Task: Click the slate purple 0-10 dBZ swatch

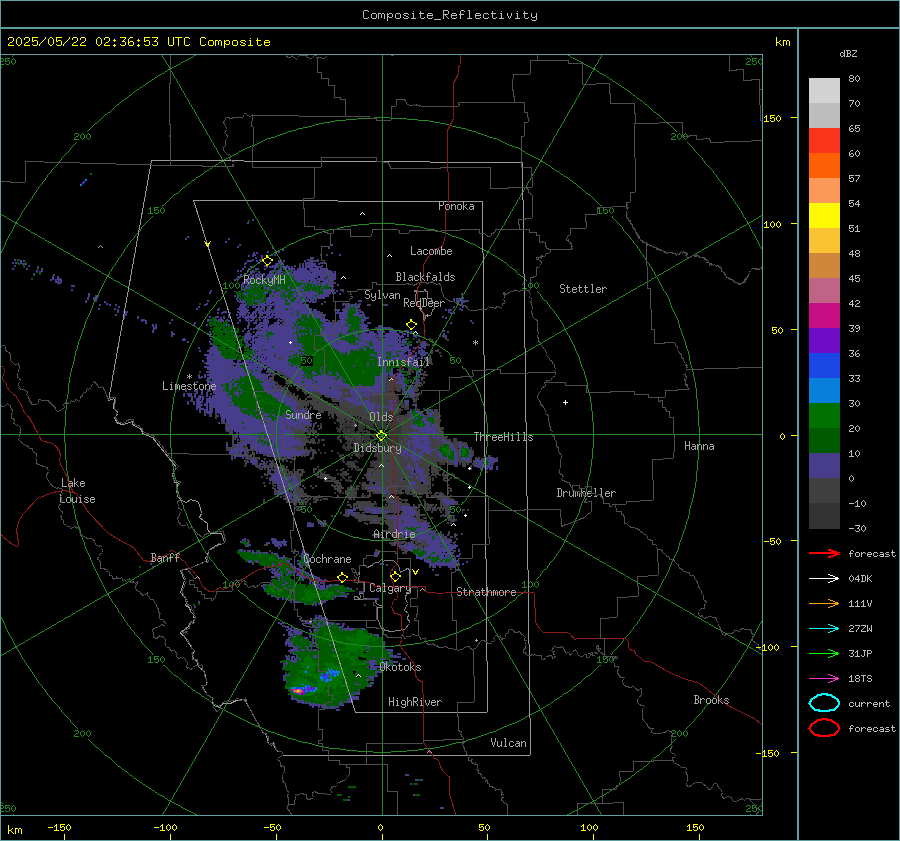Action: click(x=824, y=466)
